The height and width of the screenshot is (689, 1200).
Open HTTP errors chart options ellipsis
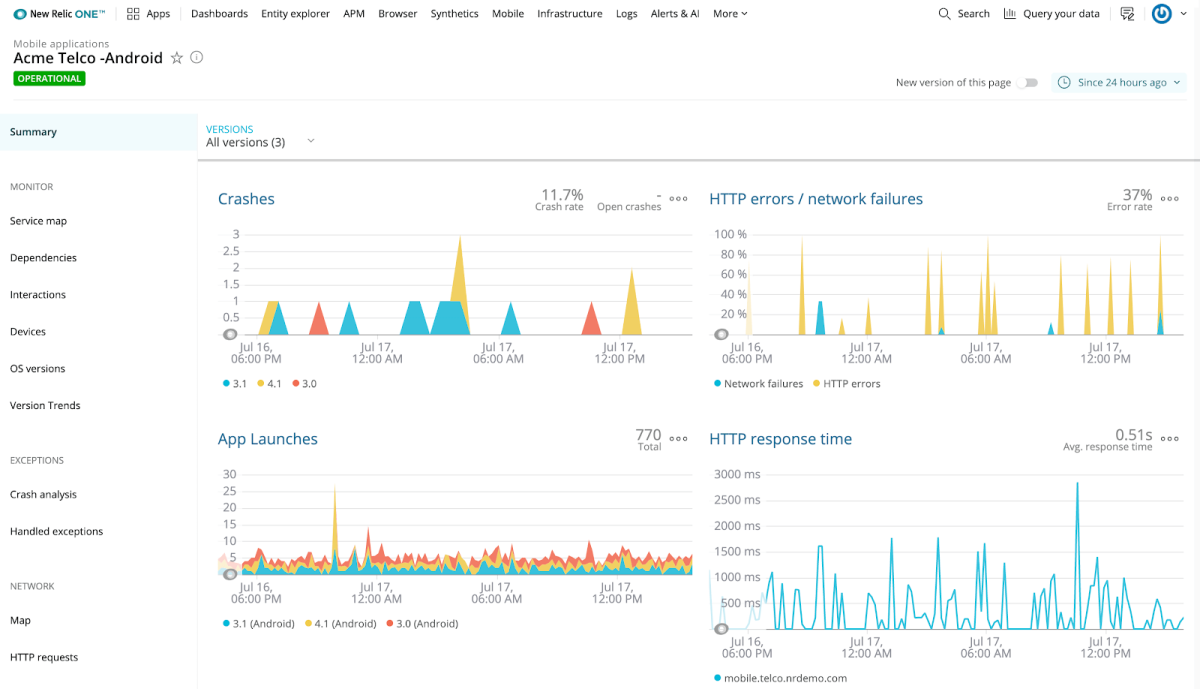click(x=1169, y=198)
